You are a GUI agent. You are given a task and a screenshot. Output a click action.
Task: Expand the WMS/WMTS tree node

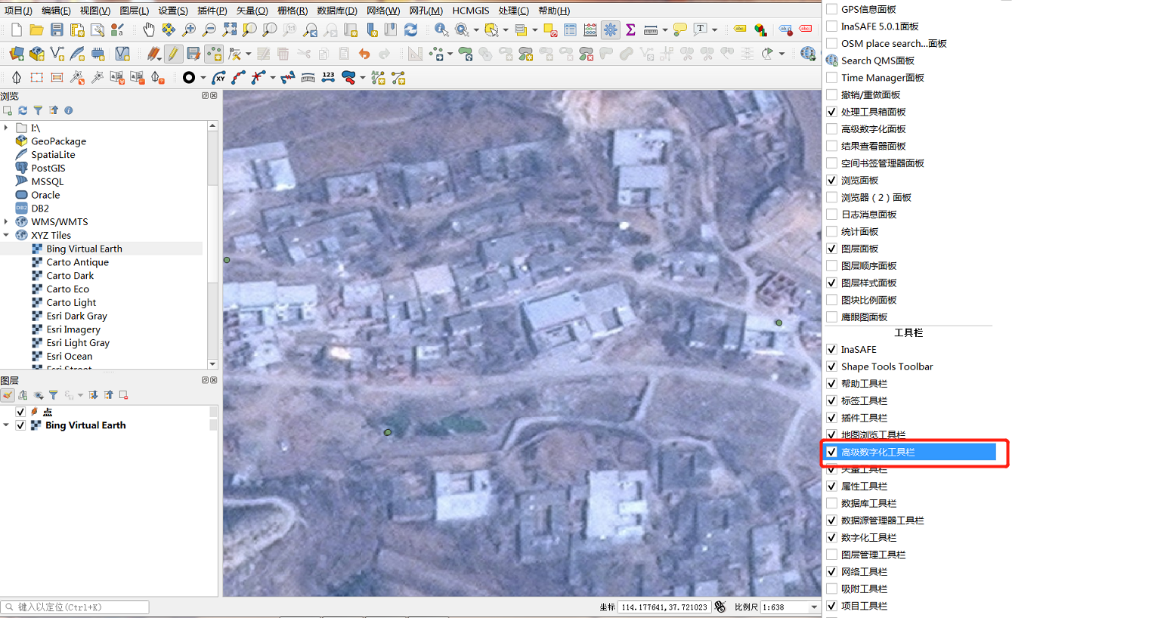pyautogui.click(x=7, y=222)
